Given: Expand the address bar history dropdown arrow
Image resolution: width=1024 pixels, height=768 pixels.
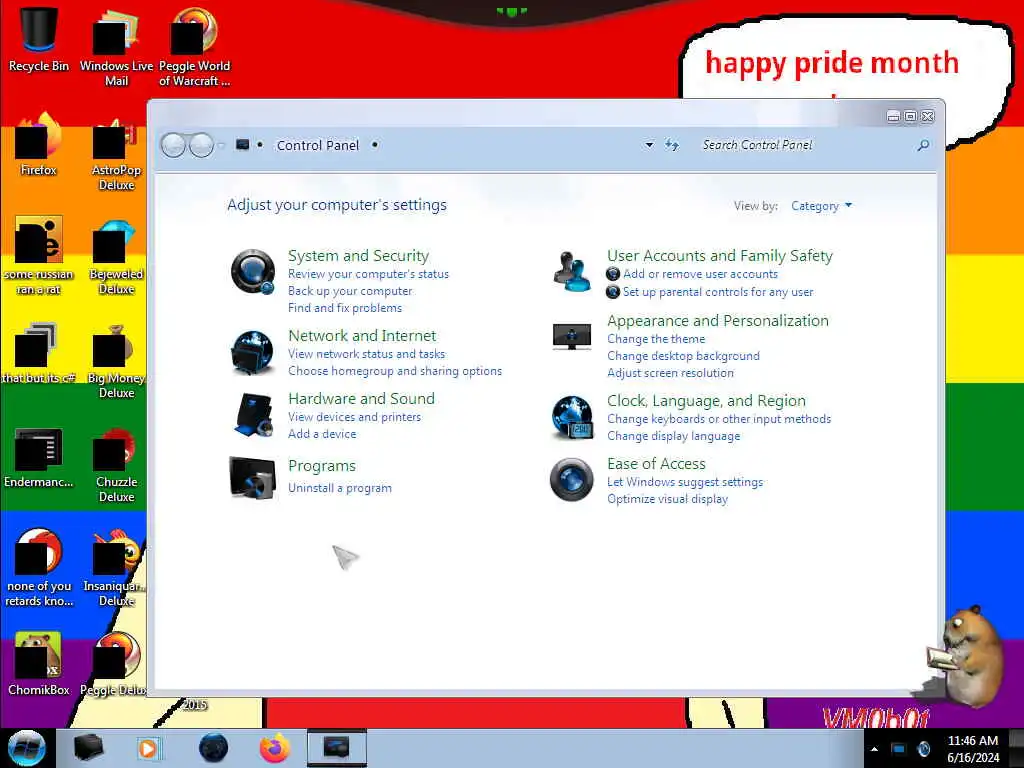Looking at the screenshot, I should pos(649,145).
